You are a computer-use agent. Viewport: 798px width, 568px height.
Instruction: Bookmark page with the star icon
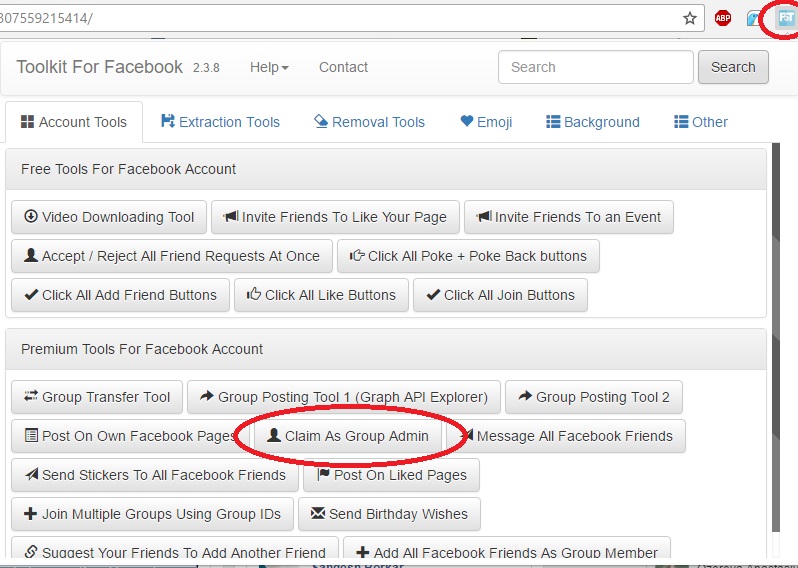pos(690,19)
